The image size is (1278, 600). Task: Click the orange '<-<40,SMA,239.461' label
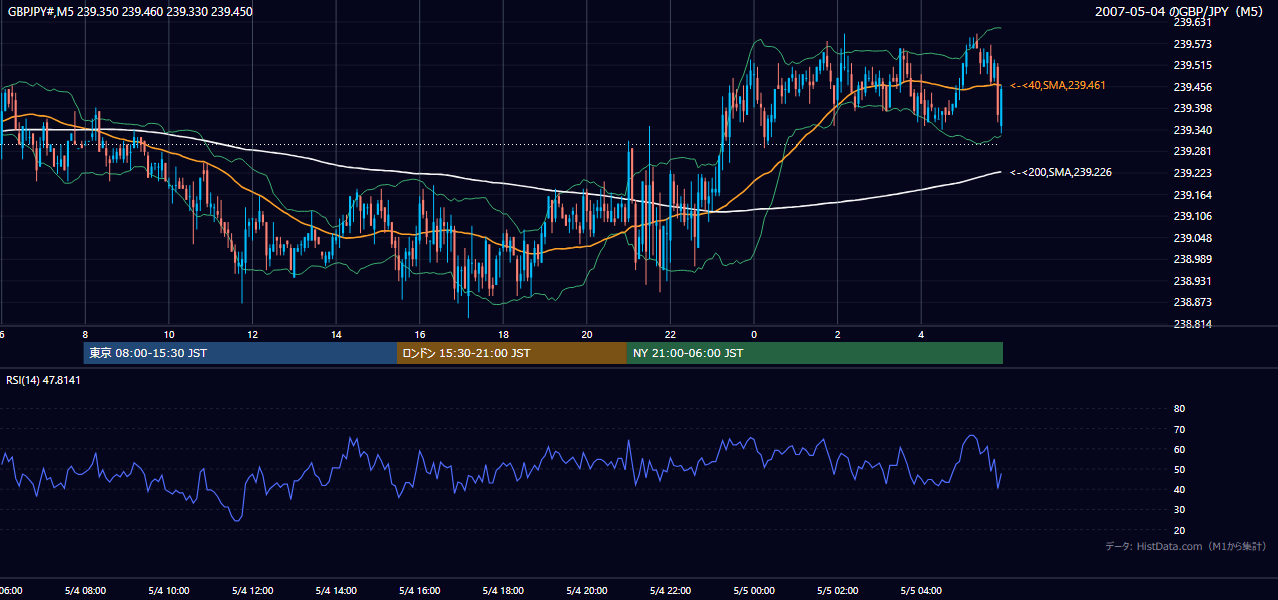click(x=1057, y=86)
